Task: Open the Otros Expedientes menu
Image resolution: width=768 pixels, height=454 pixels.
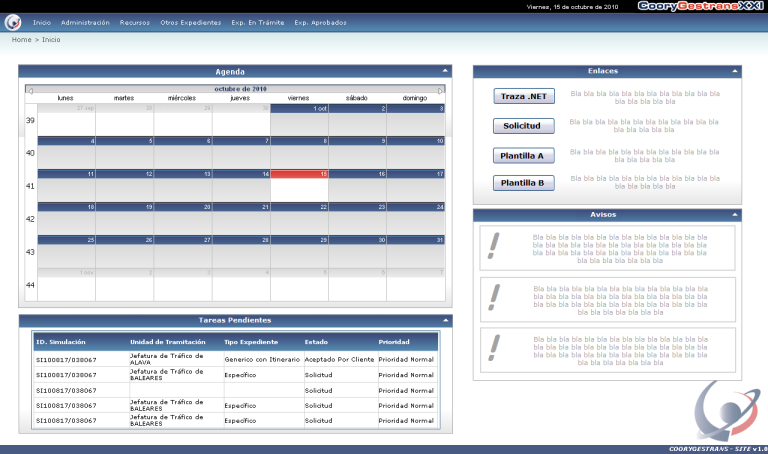Action: point(190,22)
